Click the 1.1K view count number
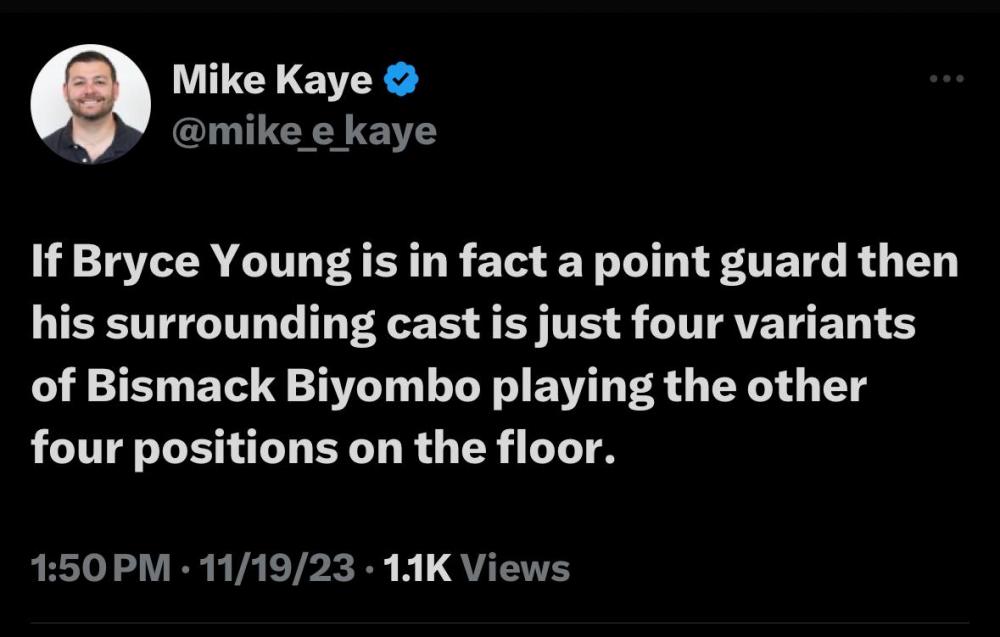This screenshot has width=1000, height=637. (x=417, y=569)
